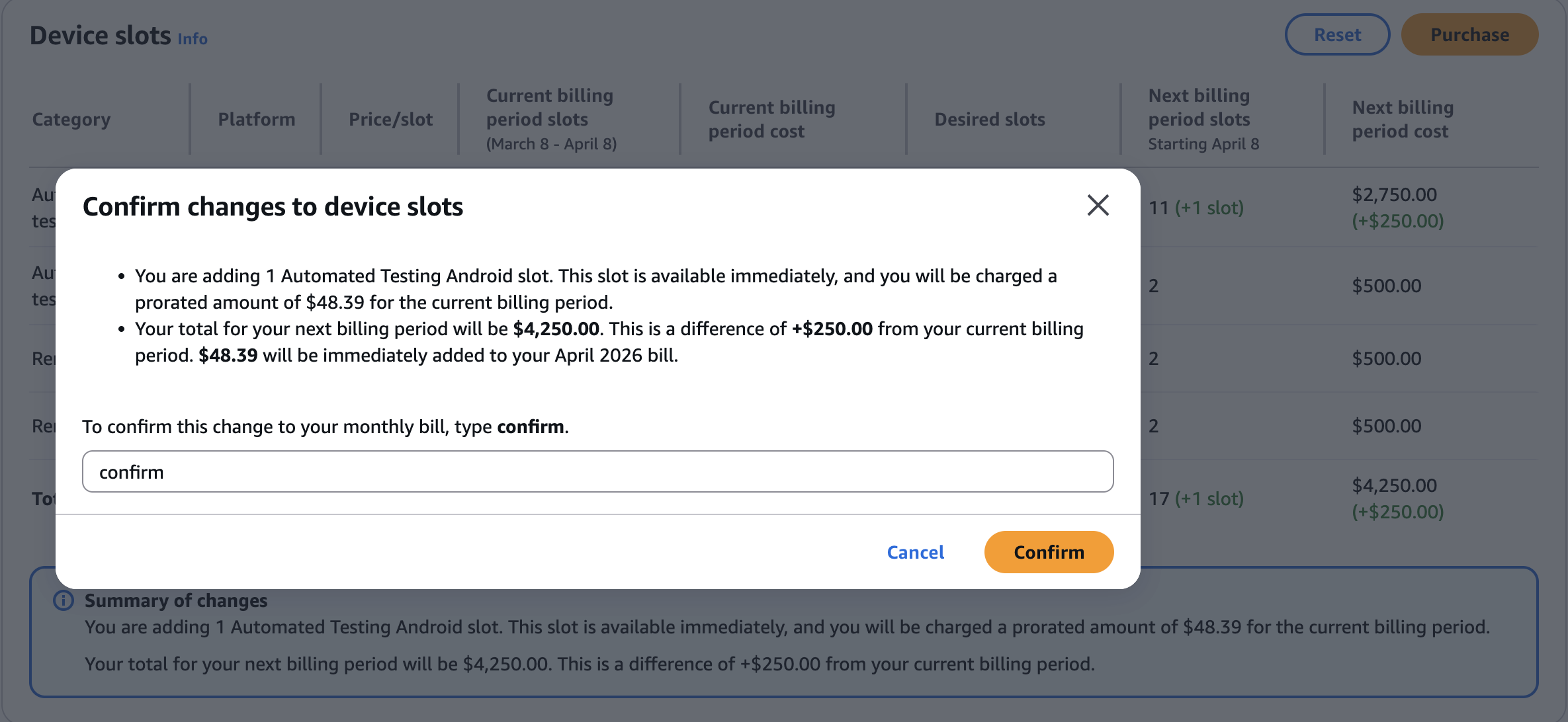The width and height of the screenshot is (1568, 722).
Task: Click the Price/slot column header
Action: (390, 119)
